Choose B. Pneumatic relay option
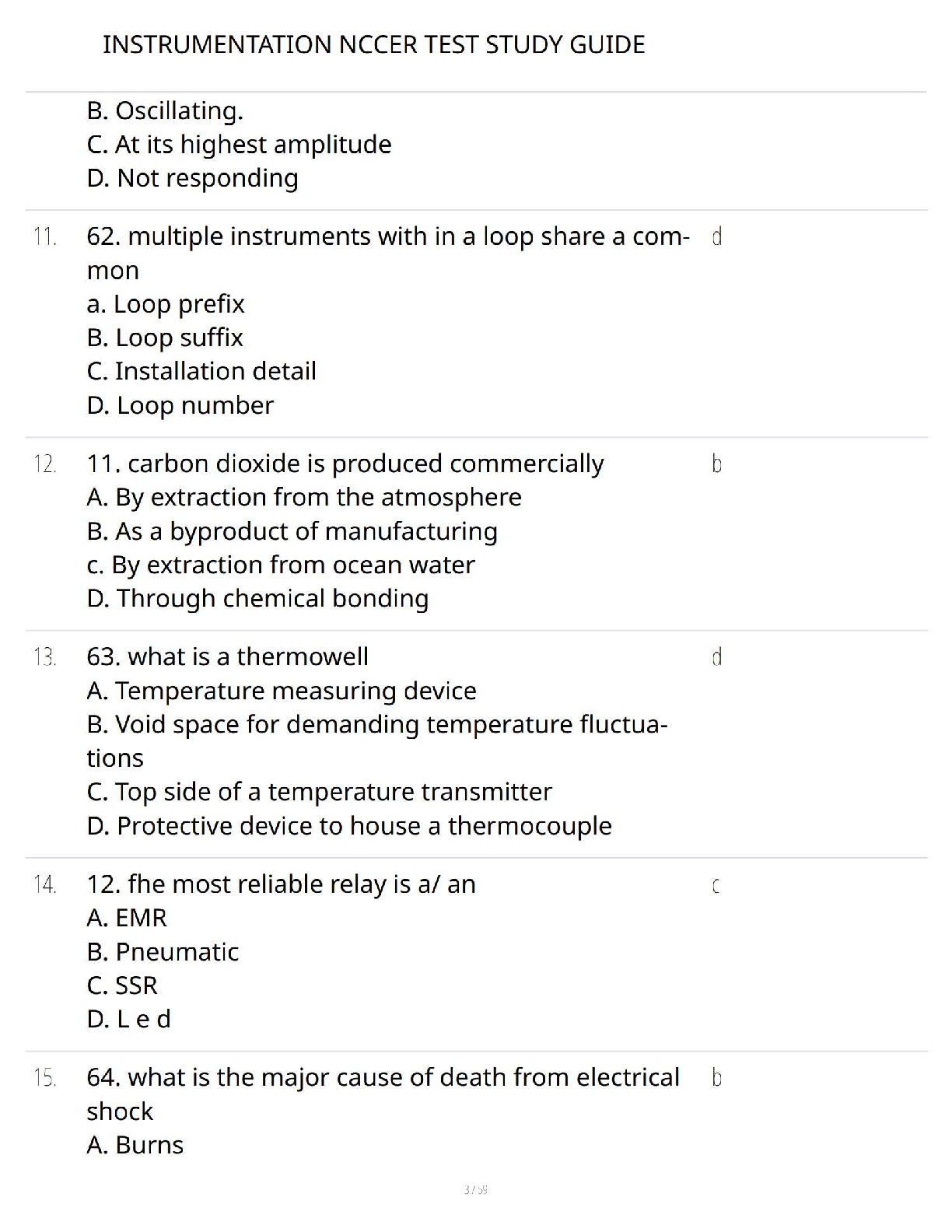Screen dimensions: 952x1232 (x=163, y=952)
